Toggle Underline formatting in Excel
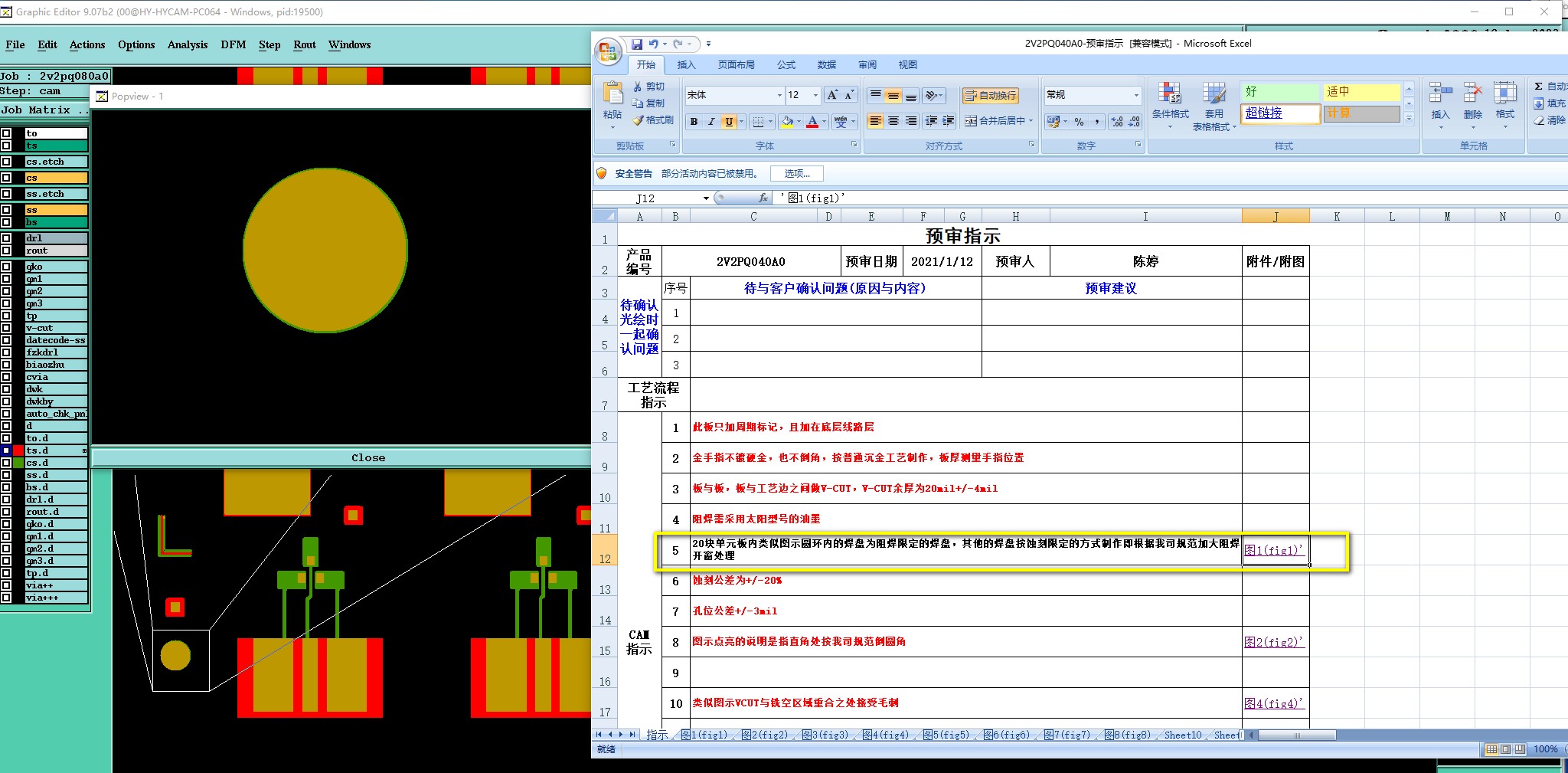1568x773 pixels. tap(729, 122)
